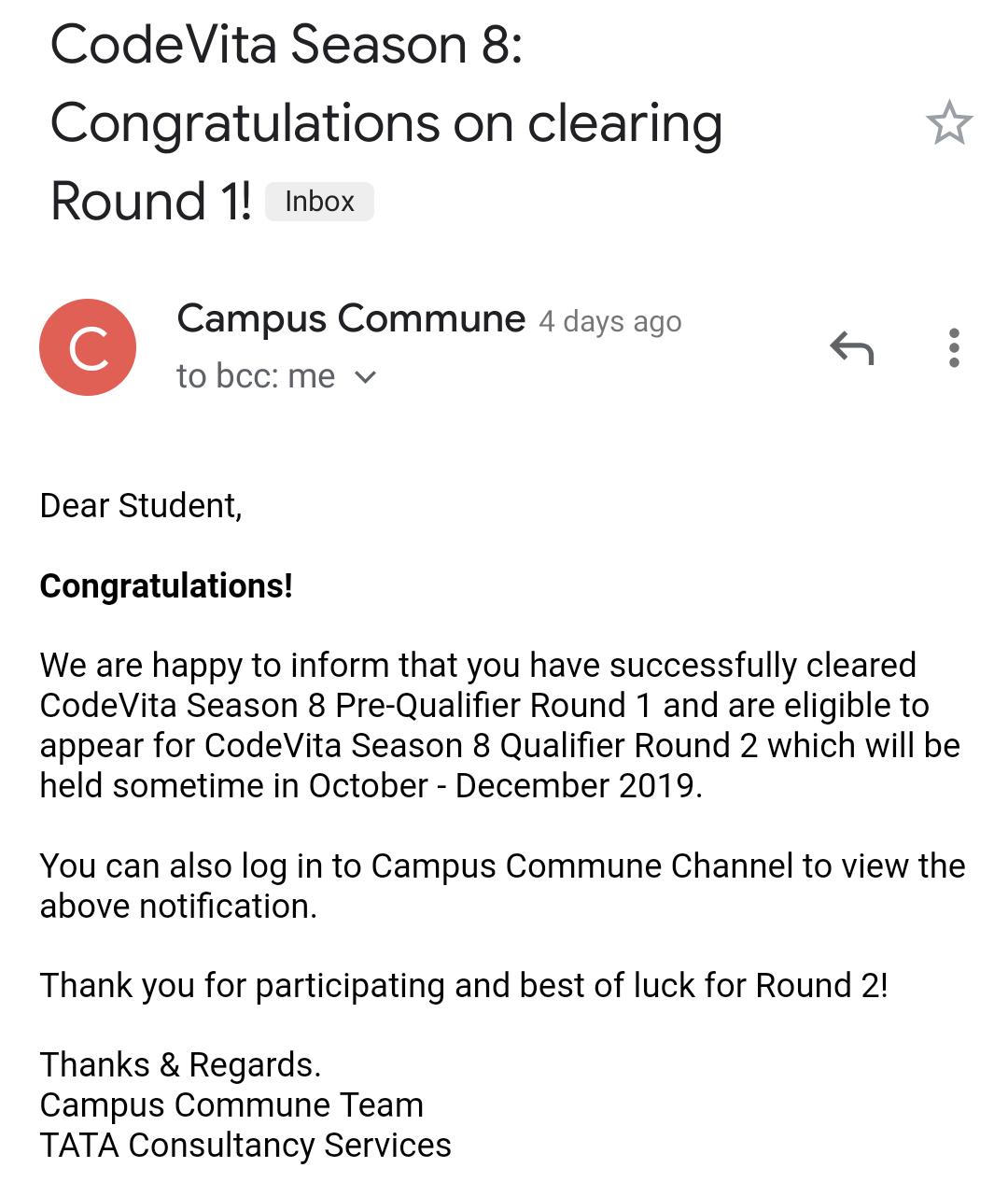Tap the Campus Commune sender name
This screenshot has width=1008, height=1196.
point(351,318)
